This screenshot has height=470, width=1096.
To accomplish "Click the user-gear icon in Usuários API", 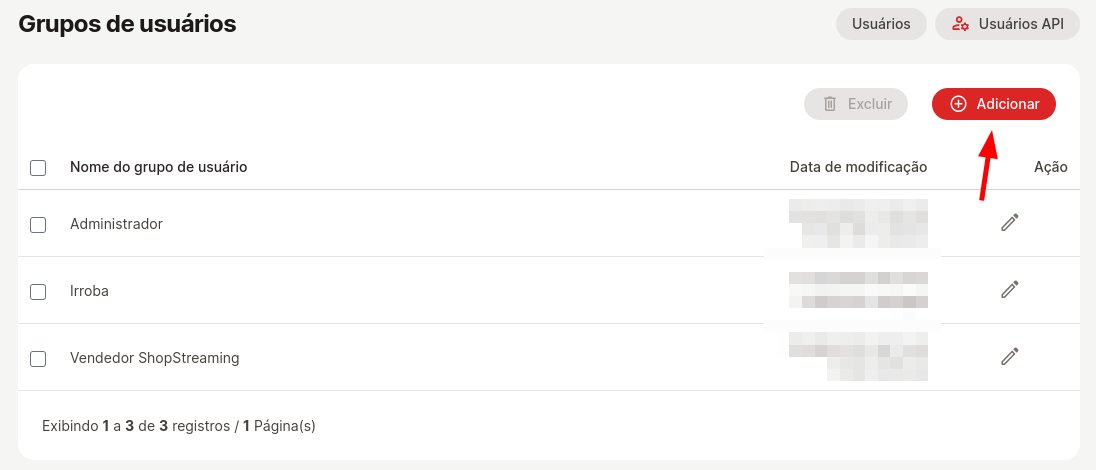I will (x=961, y=24).
